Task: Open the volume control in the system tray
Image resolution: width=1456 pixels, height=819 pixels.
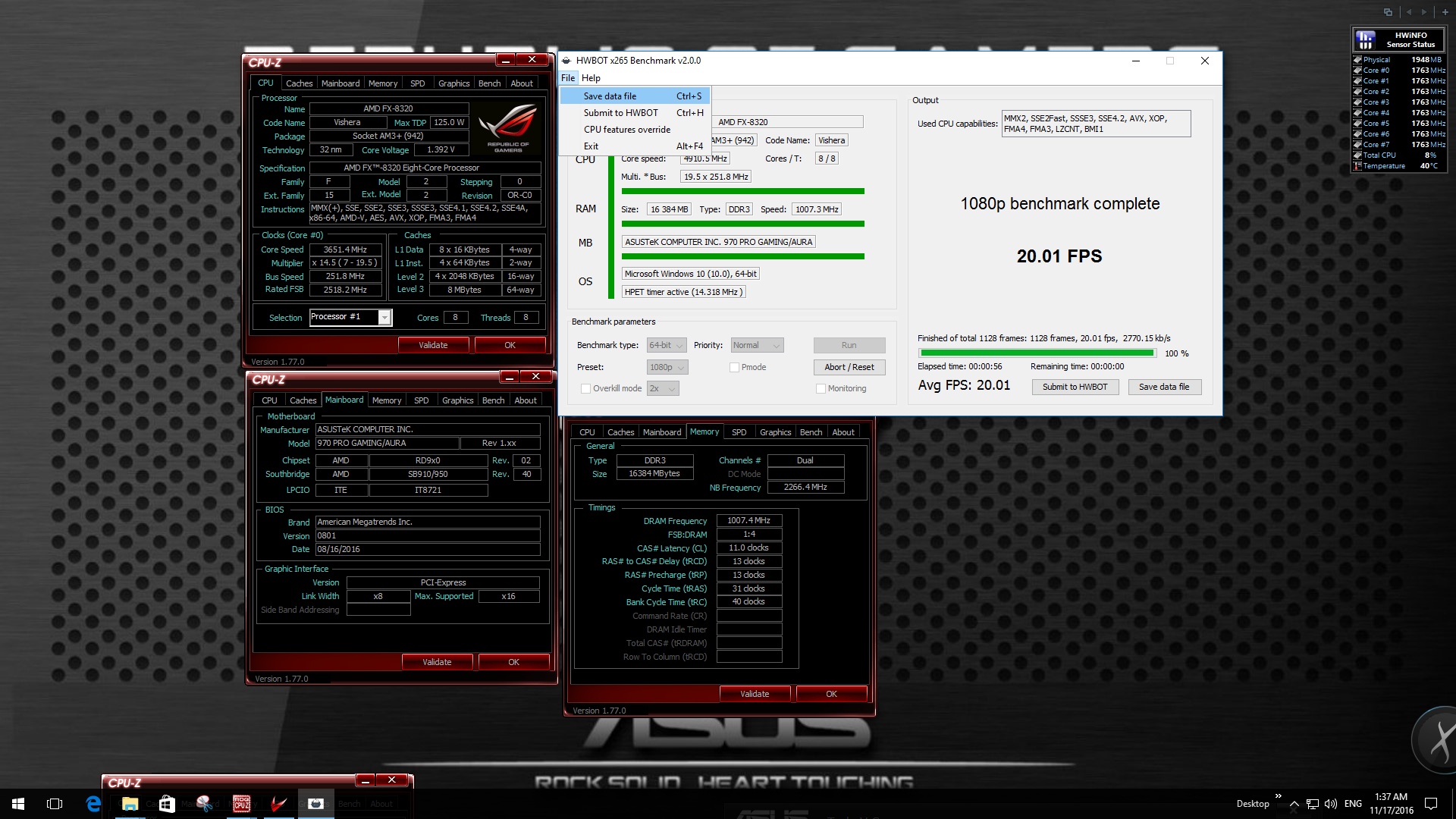Action: [x=1331, y=804]
